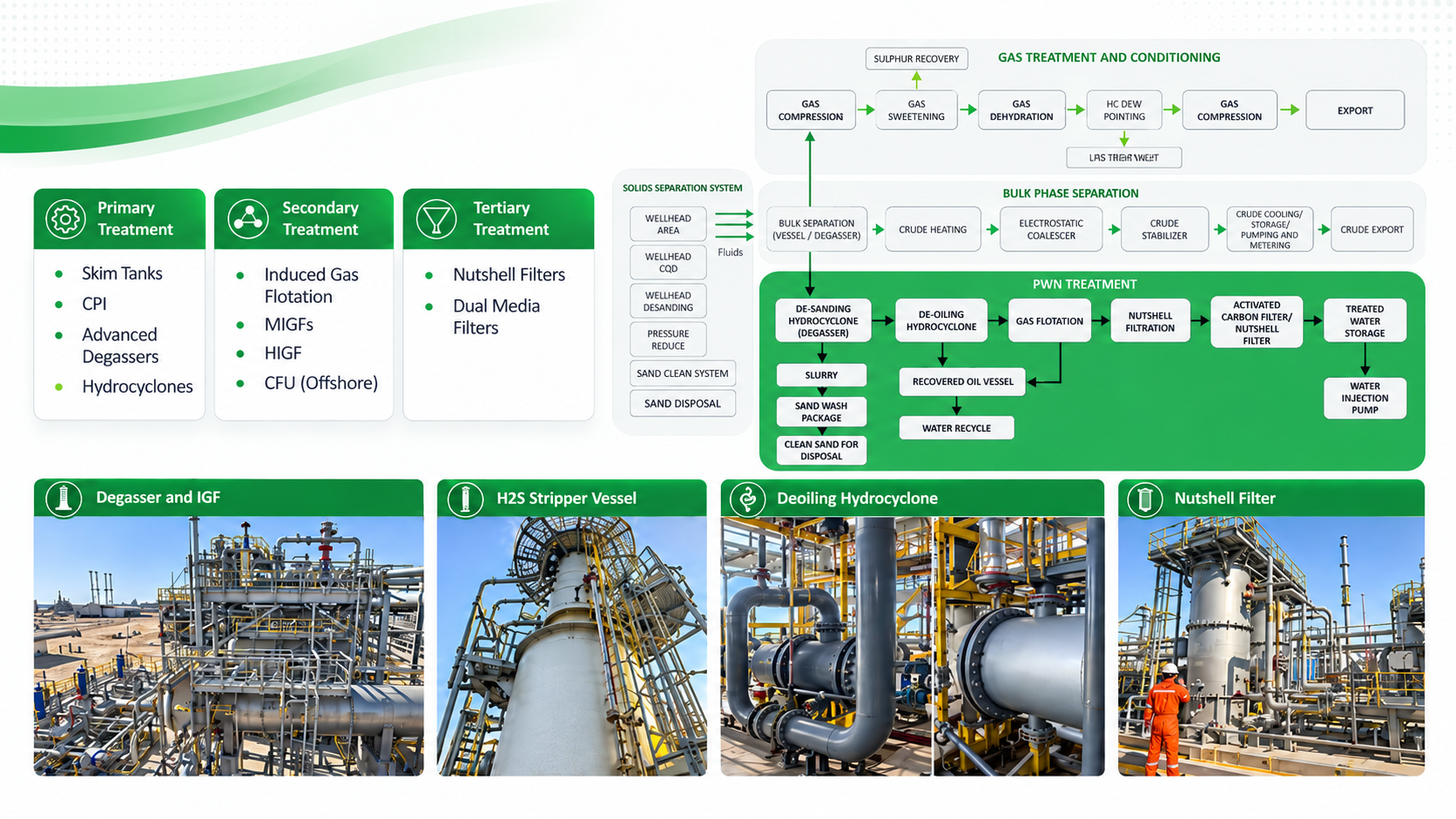Select the Treated Water Storage box
The height and width of the screenshot is (819, 1456).
[x=1365, y=321]
